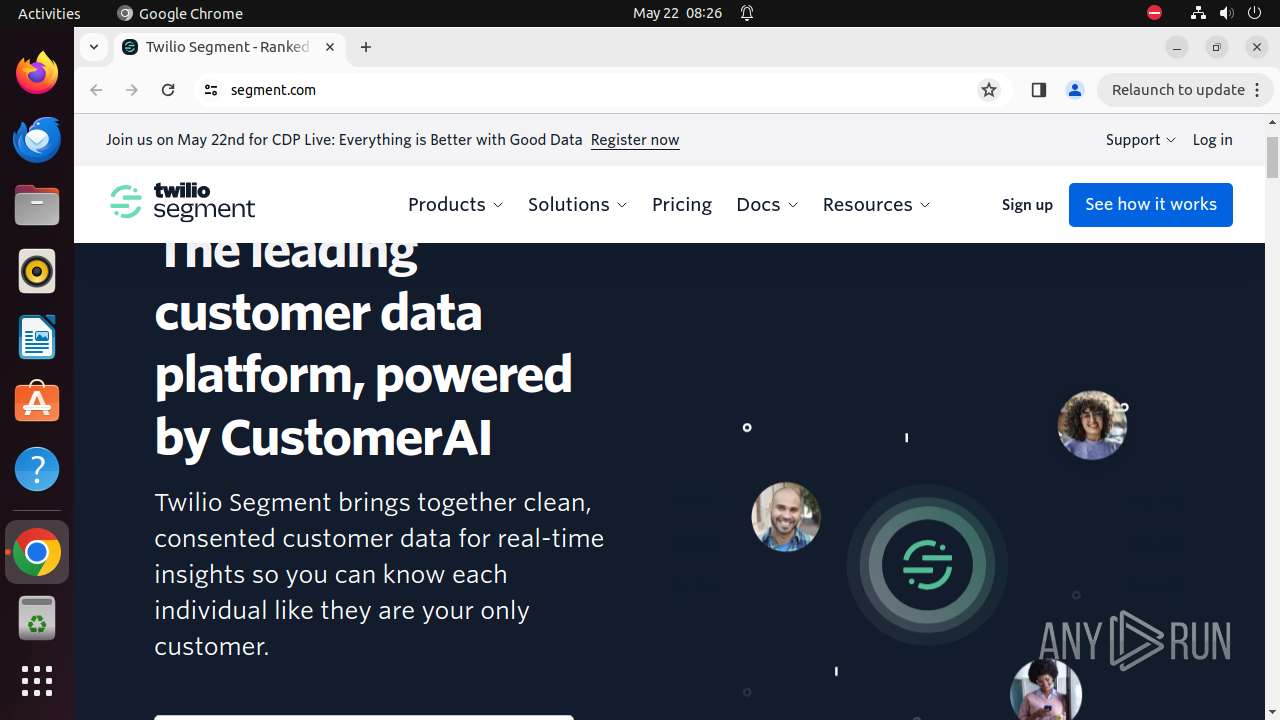Viewport: 1280px width, 720px height.
Task: Expand the Docs menu
Action: 767,204
